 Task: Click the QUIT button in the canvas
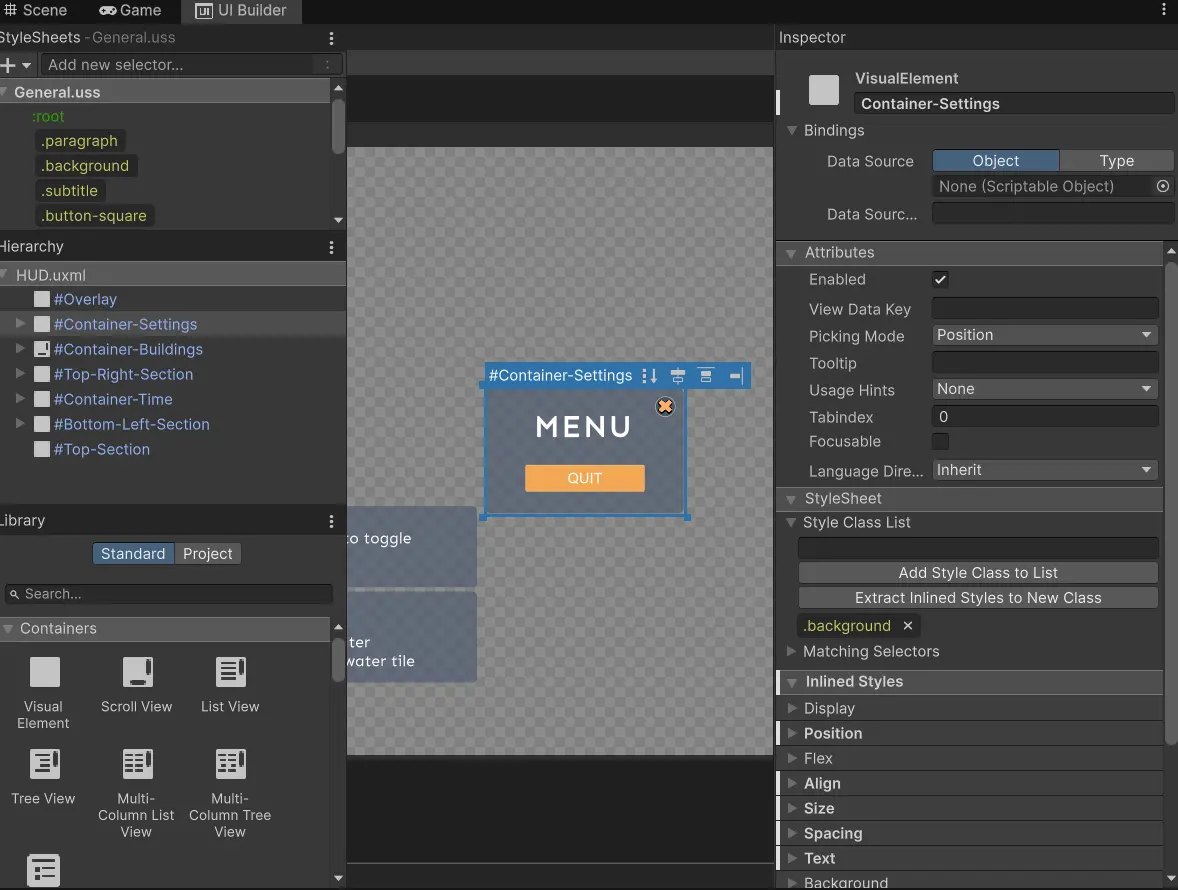tap(584, 478)
